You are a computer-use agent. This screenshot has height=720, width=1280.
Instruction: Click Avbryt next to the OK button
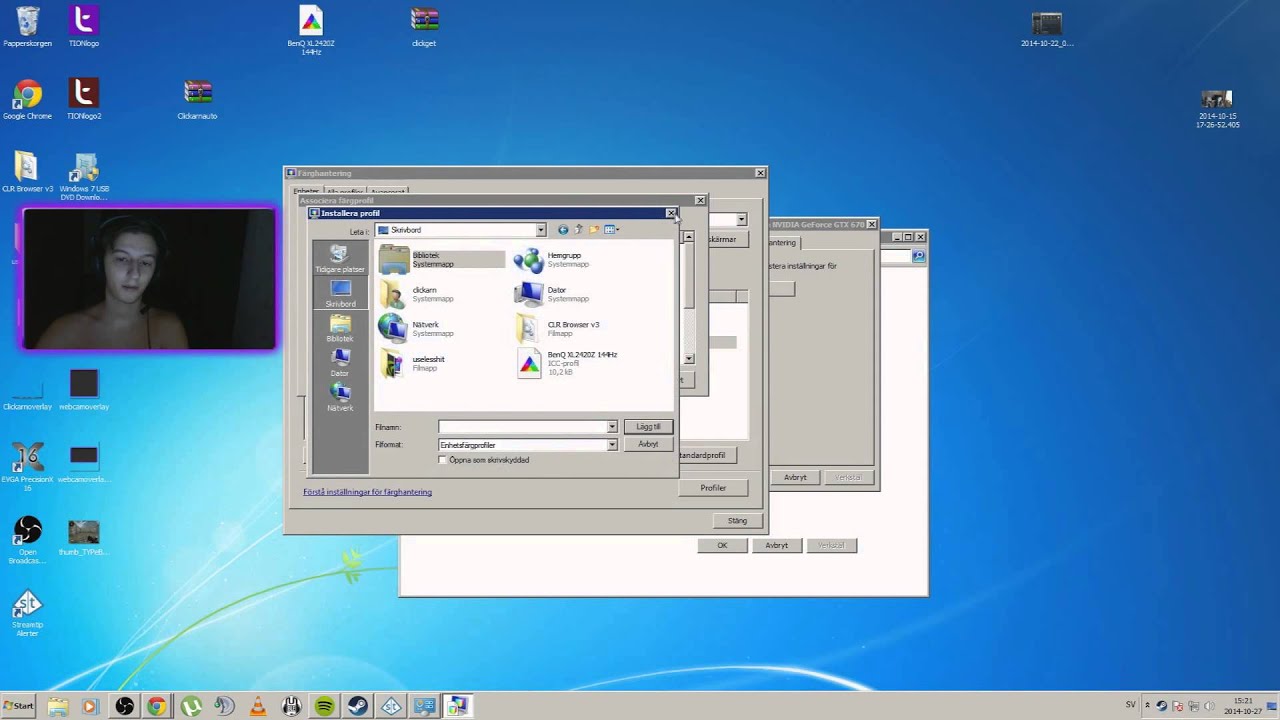(x=777, y=545)
